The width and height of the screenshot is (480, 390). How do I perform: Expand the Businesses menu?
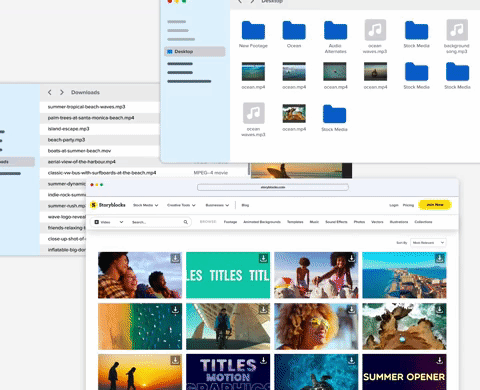(x=217, y=205)
